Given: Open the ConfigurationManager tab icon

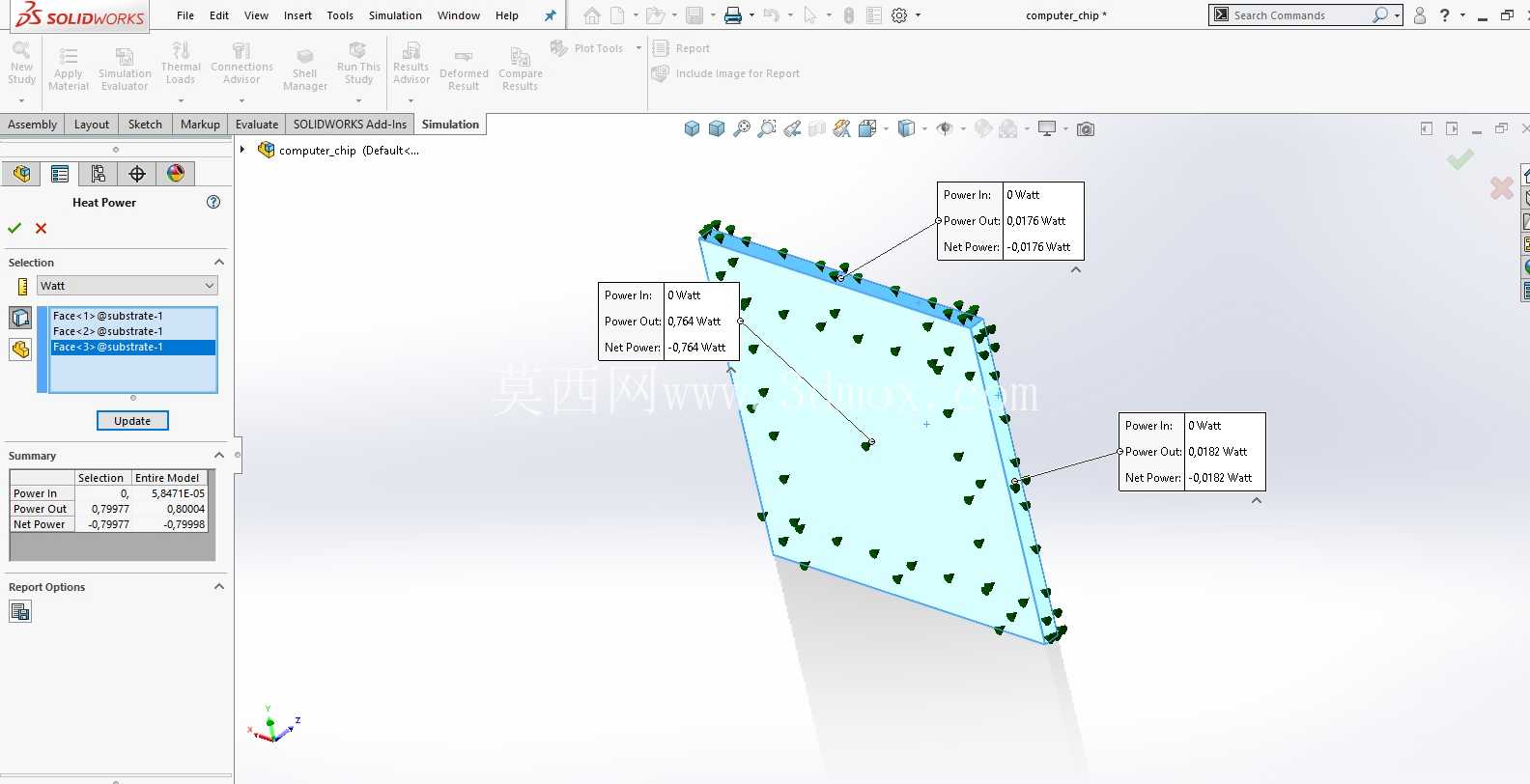Looking at the screenshot, I should [x=99, y=174].
